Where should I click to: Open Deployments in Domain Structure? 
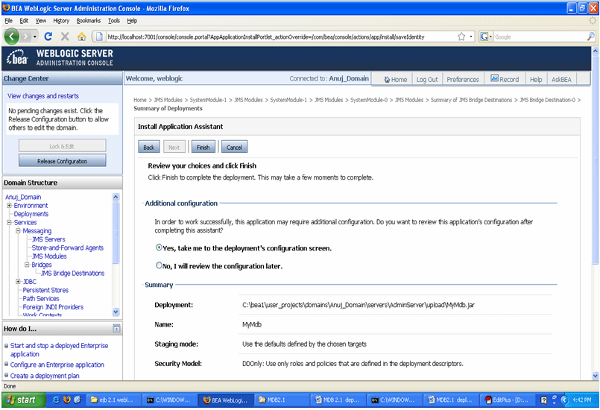(x=31, y=214)
